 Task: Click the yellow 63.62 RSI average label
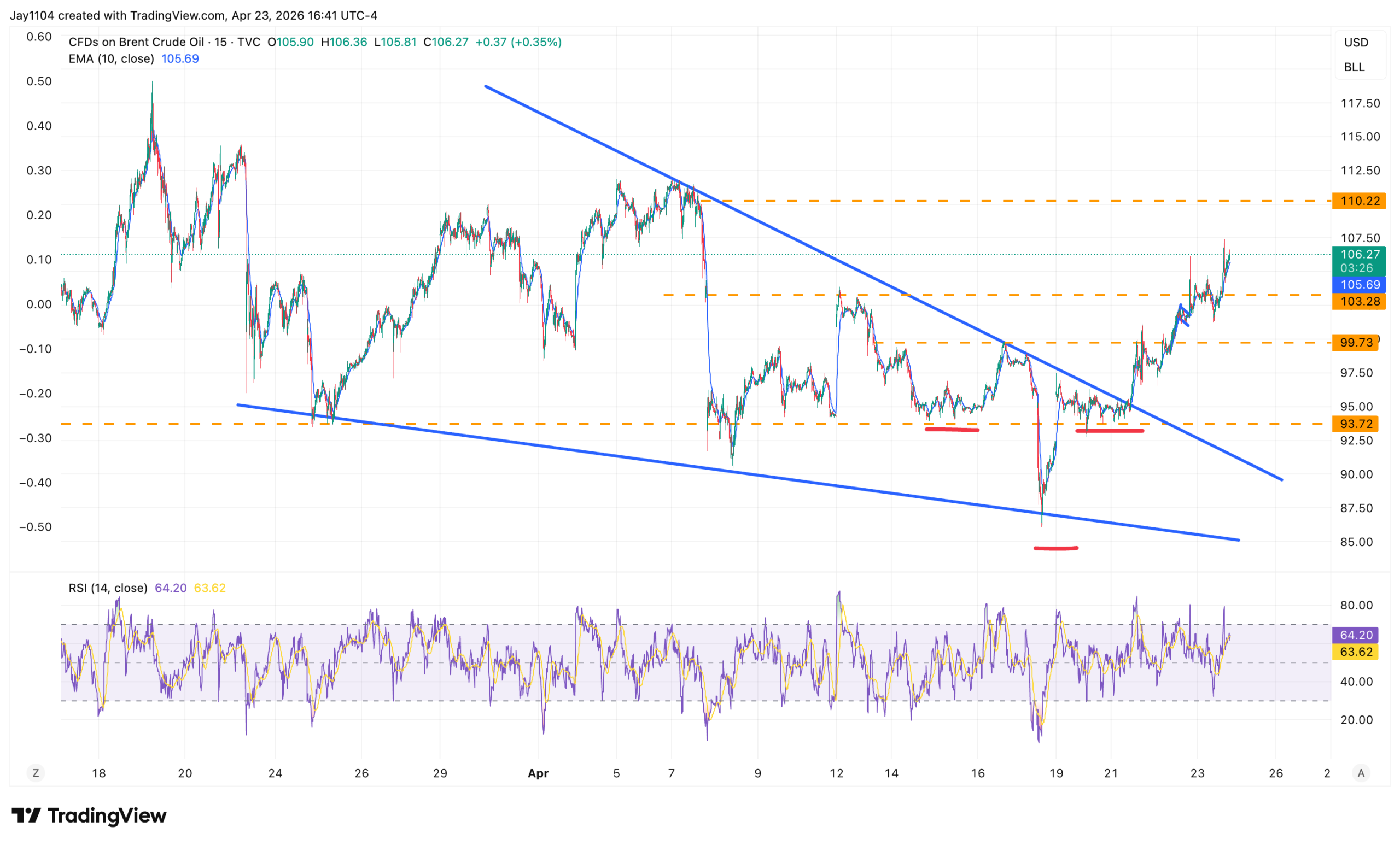click(x=1355, y=652)
